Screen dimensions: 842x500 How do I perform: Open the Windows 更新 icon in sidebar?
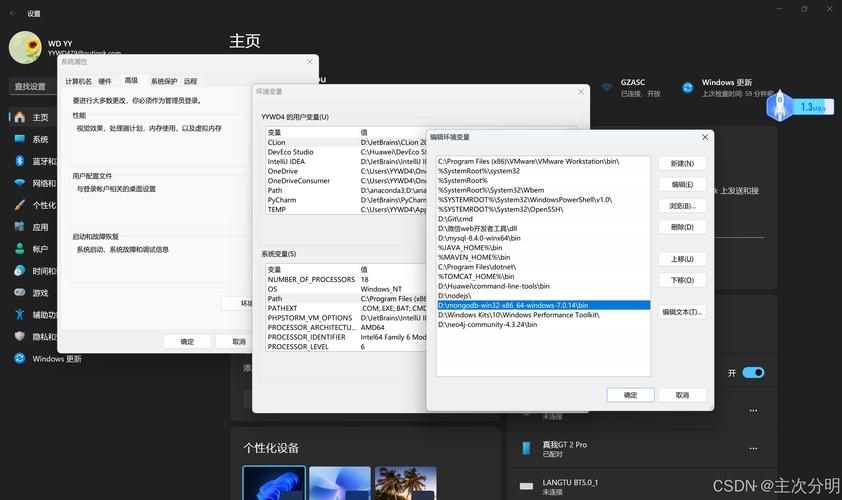[x=20, y=358]
